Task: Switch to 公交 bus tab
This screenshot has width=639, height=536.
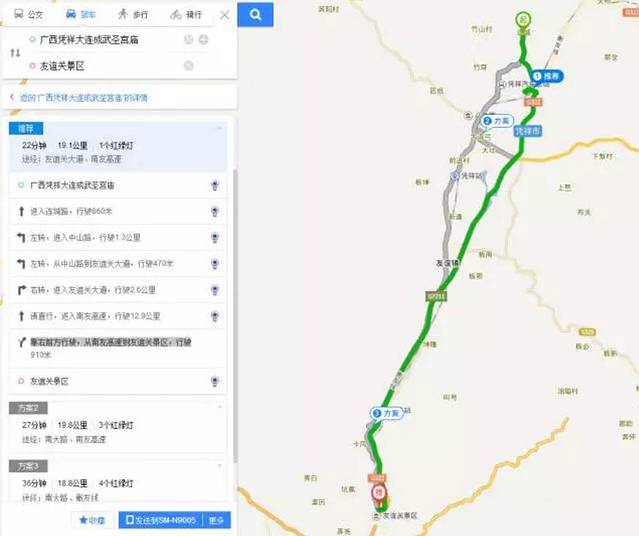Action: coord(28,14)
